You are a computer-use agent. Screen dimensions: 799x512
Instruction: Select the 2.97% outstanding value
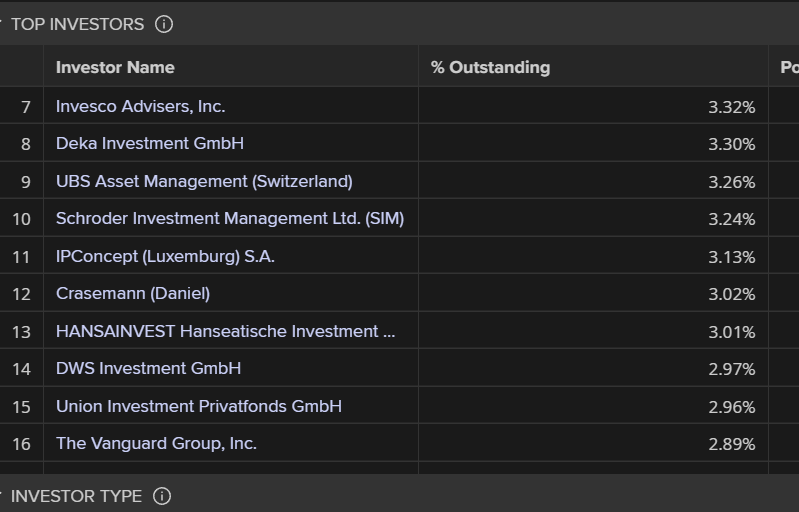pyautogui.click(x=732, y=369)
